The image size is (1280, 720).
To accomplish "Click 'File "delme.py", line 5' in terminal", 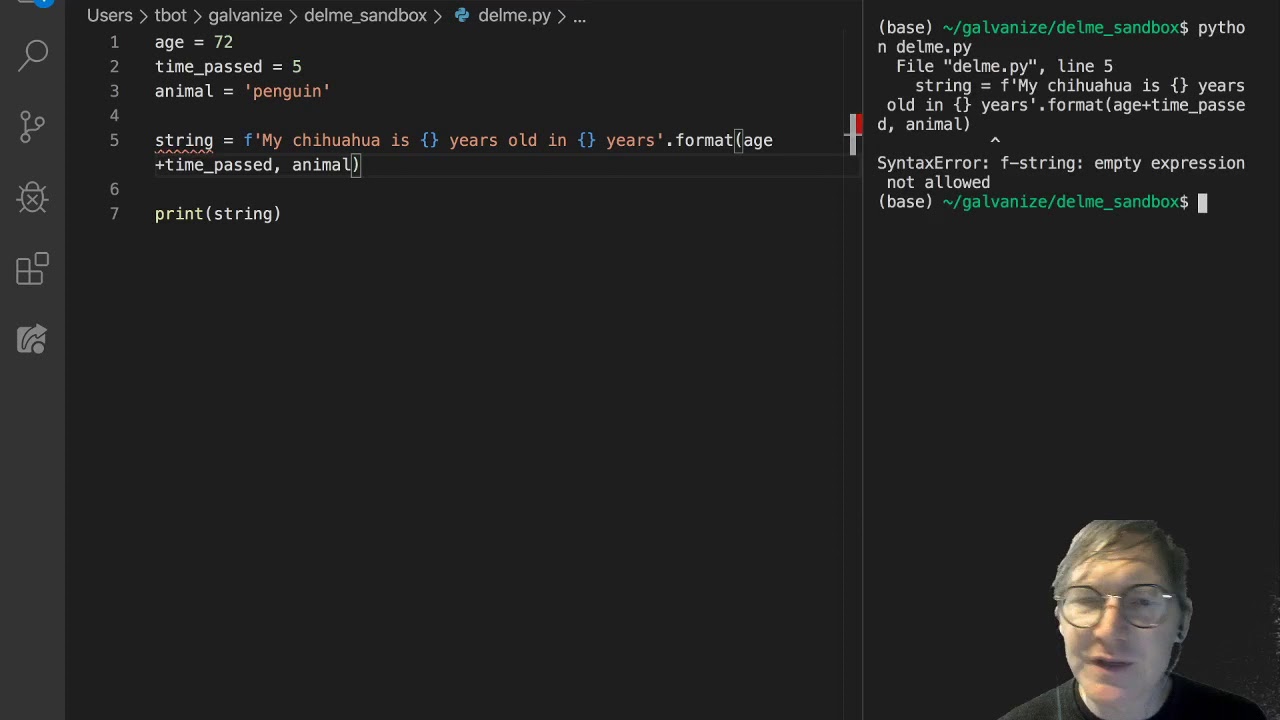I will (x=1004, y=67).
